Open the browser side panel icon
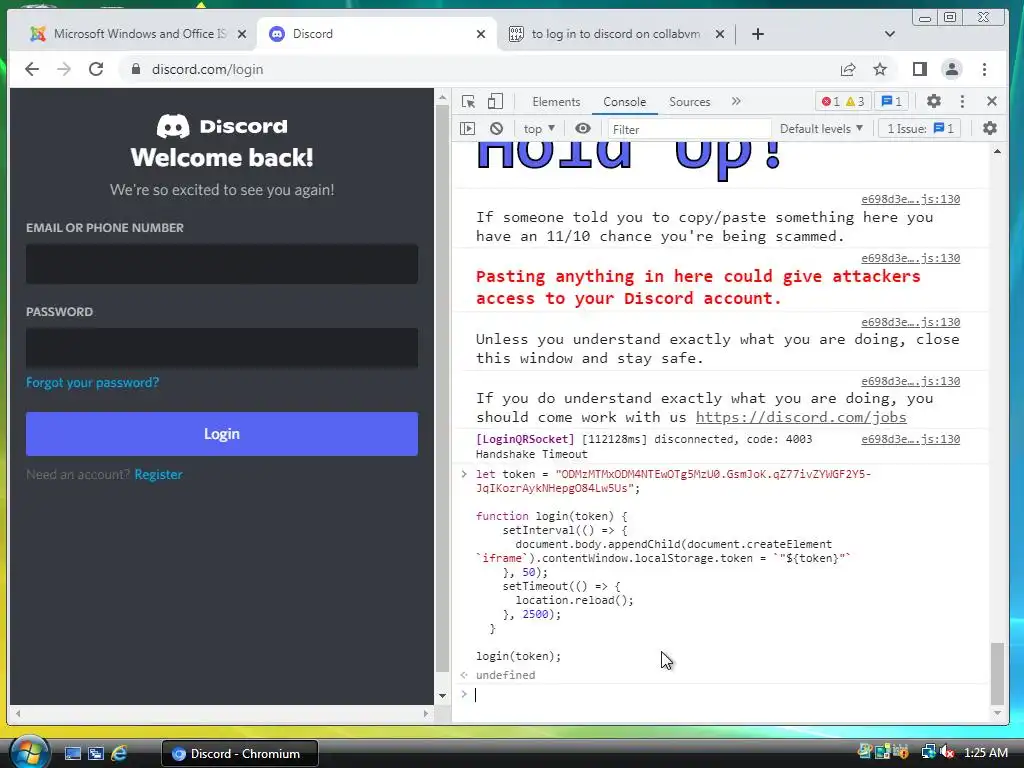 coord(920,69)
